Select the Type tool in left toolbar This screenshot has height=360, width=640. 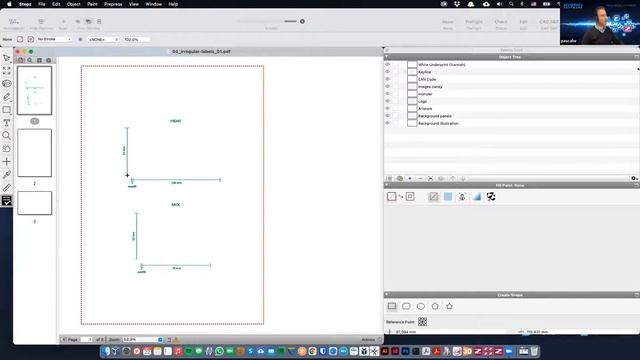pyautogui.click(x=7, y=123)
